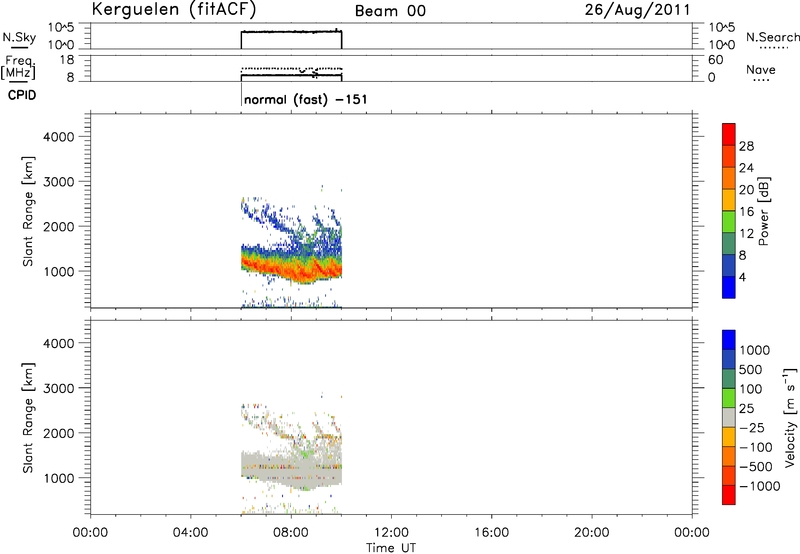Click the 'N.Search' legend label
The height and width of the screenshot is (554, 800).
[x=772, y=37]
